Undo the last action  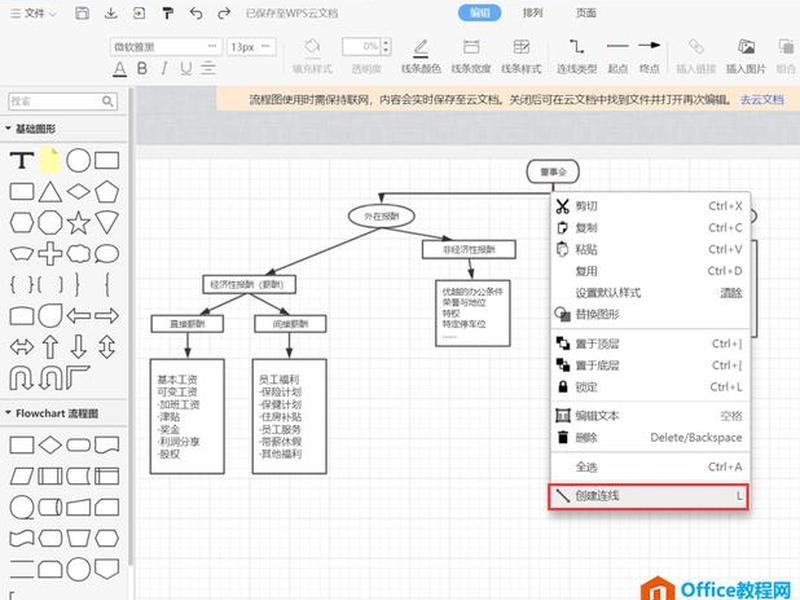(x=196, y=13)
